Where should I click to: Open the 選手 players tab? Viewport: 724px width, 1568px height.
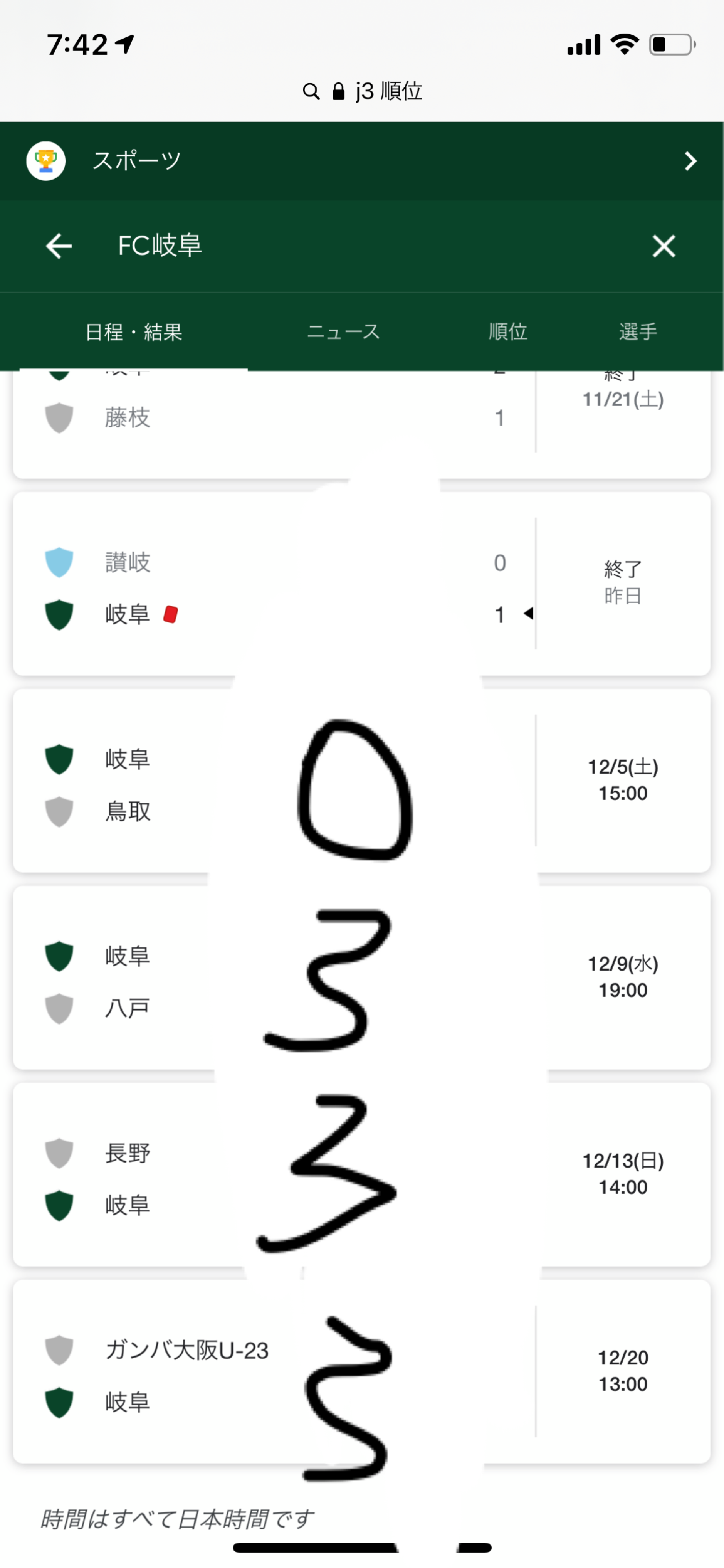638,332
